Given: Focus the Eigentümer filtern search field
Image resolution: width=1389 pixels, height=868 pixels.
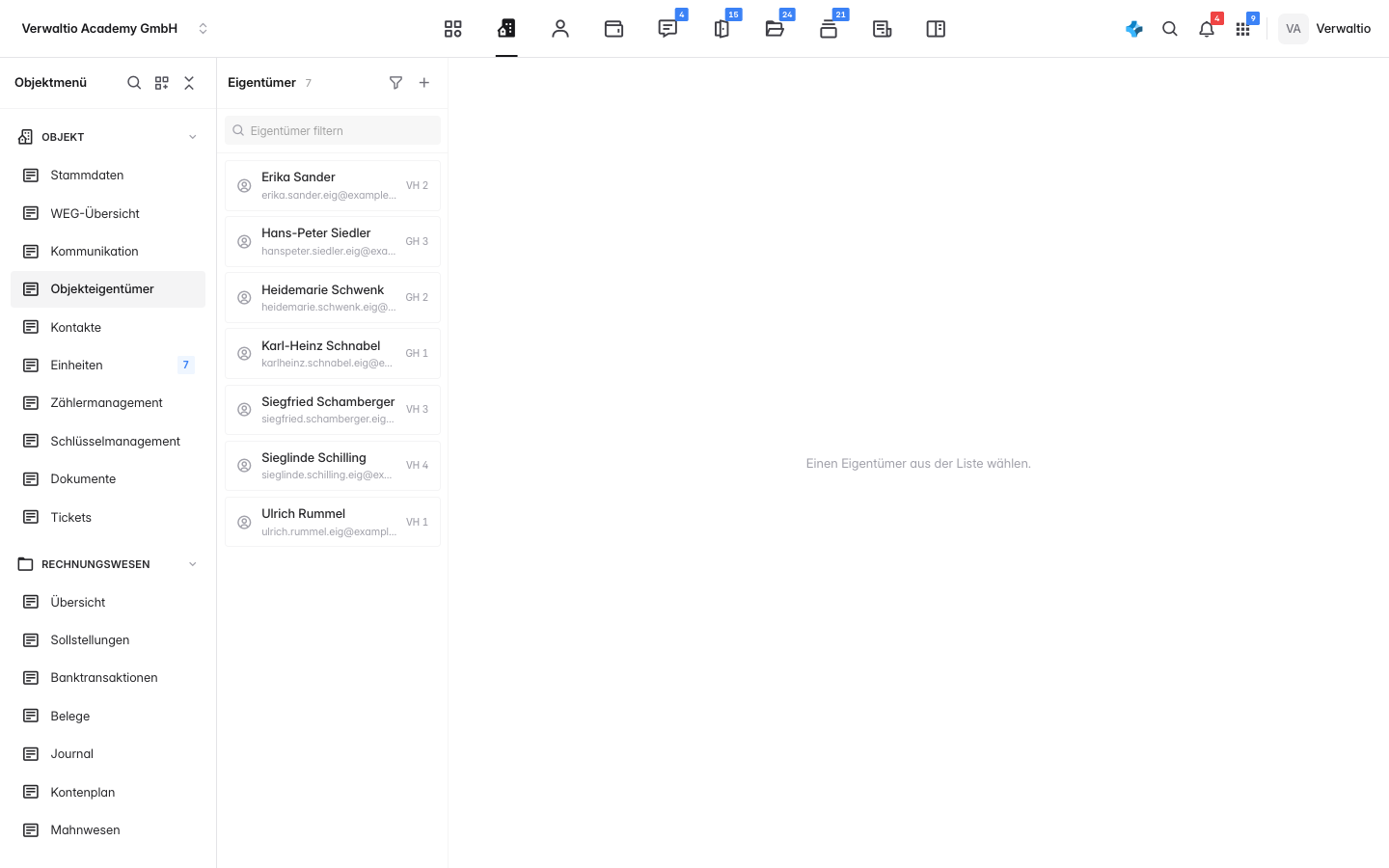Looking at the screenshot, I should pyautogui.click(x=333, y=130).
